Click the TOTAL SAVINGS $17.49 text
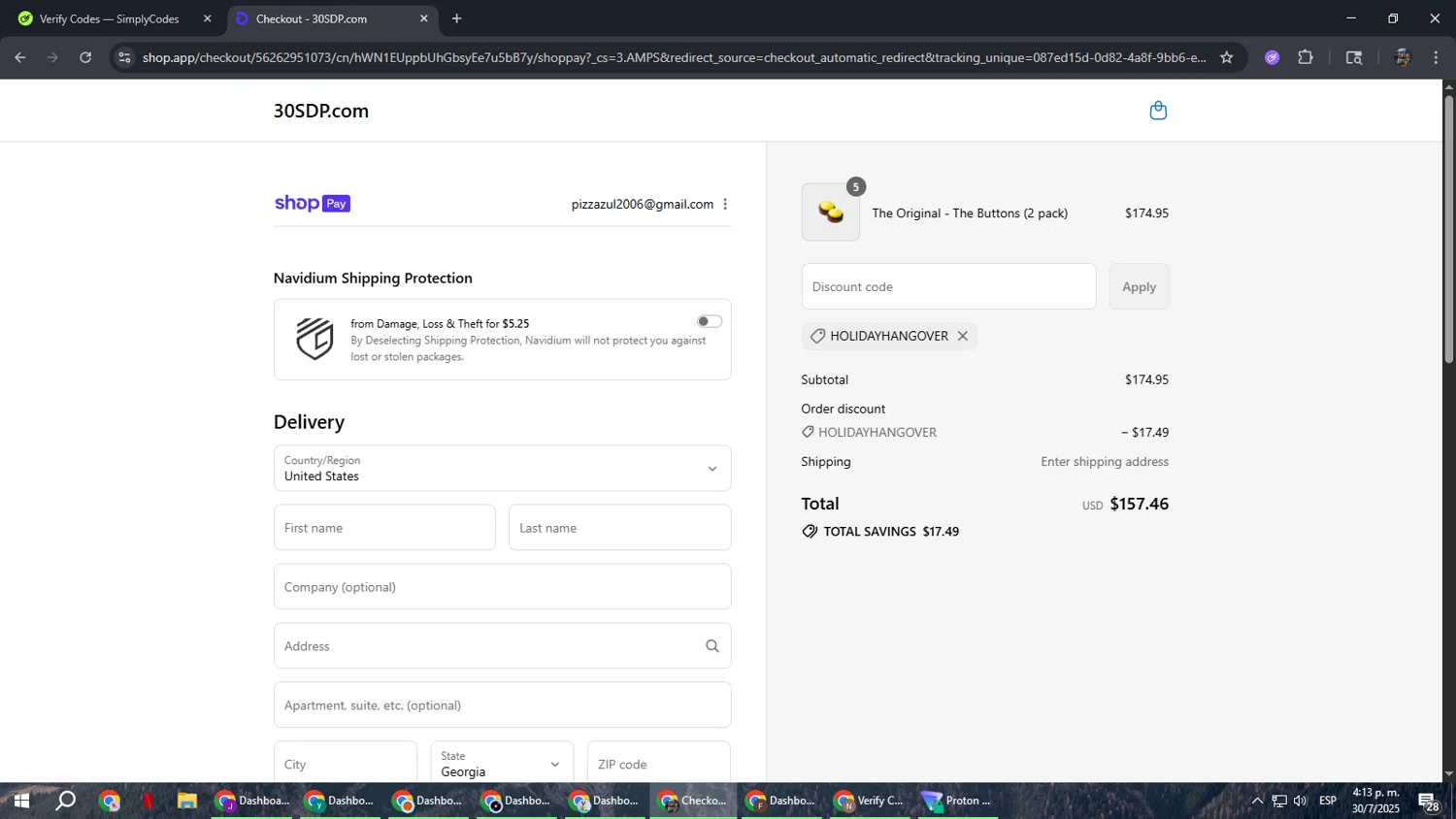Screen dimensions: 1456x819 (x=891, y=532)
